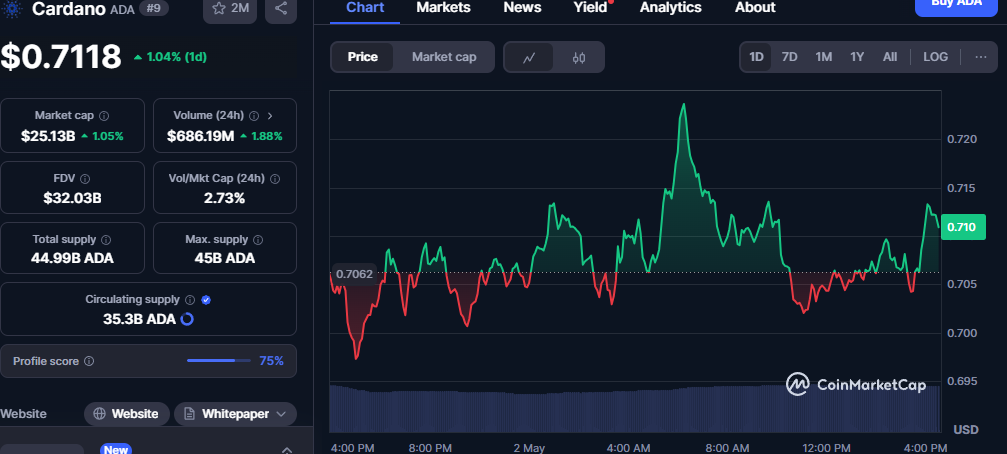Select 1D time range
Image resolution: width=1007 pixels, height=454 pixels.
(x=756, y=57)
